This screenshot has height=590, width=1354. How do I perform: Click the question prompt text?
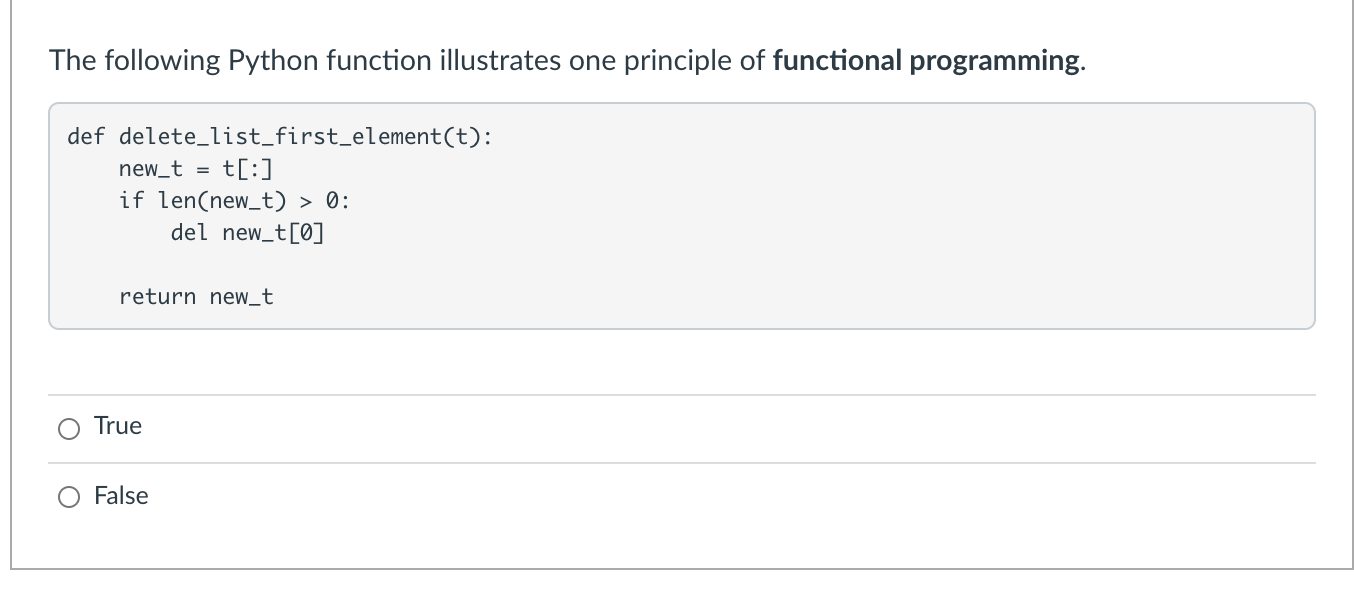tap(400, 60)
